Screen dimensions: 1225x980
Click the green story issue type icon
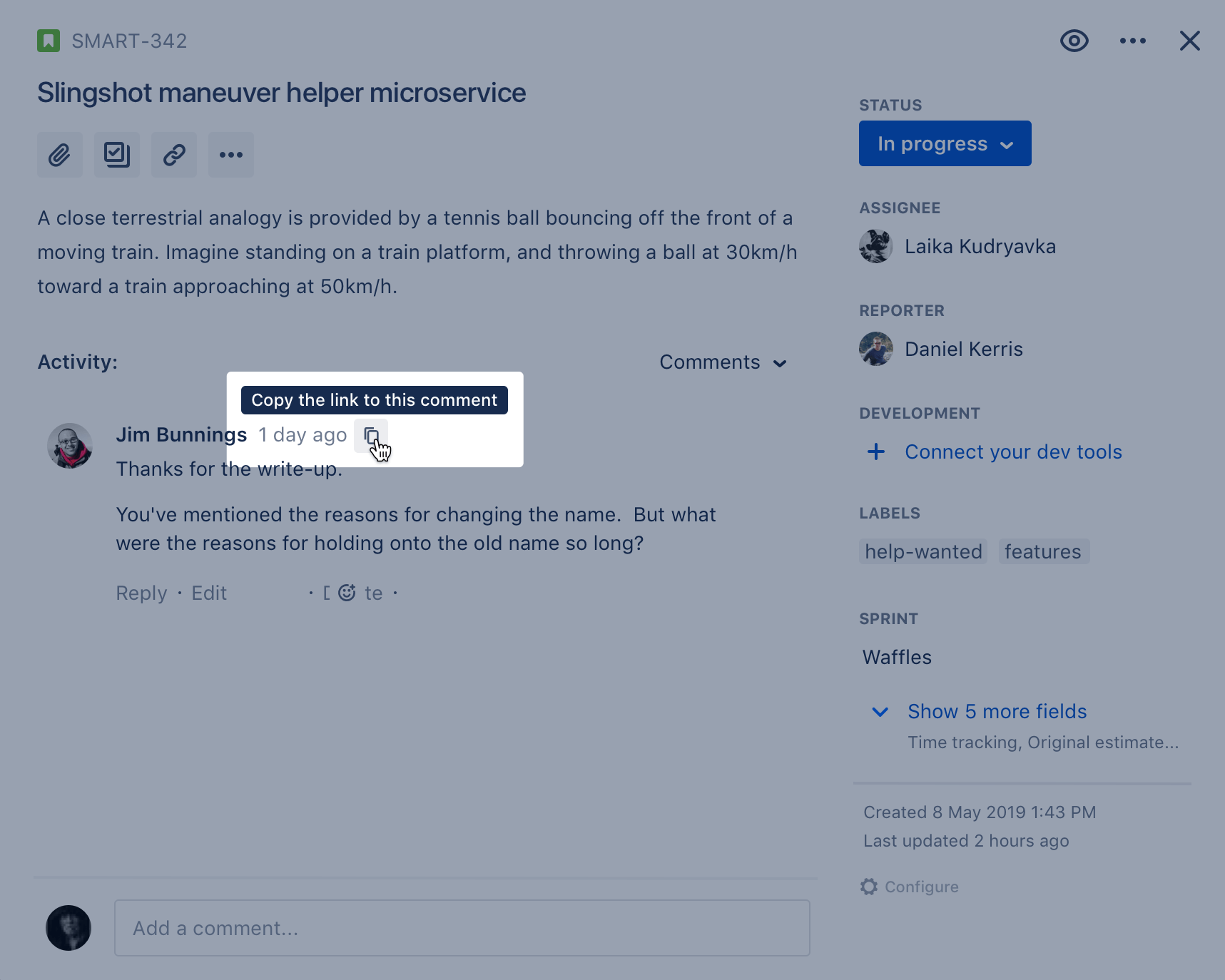coord(49,41)
